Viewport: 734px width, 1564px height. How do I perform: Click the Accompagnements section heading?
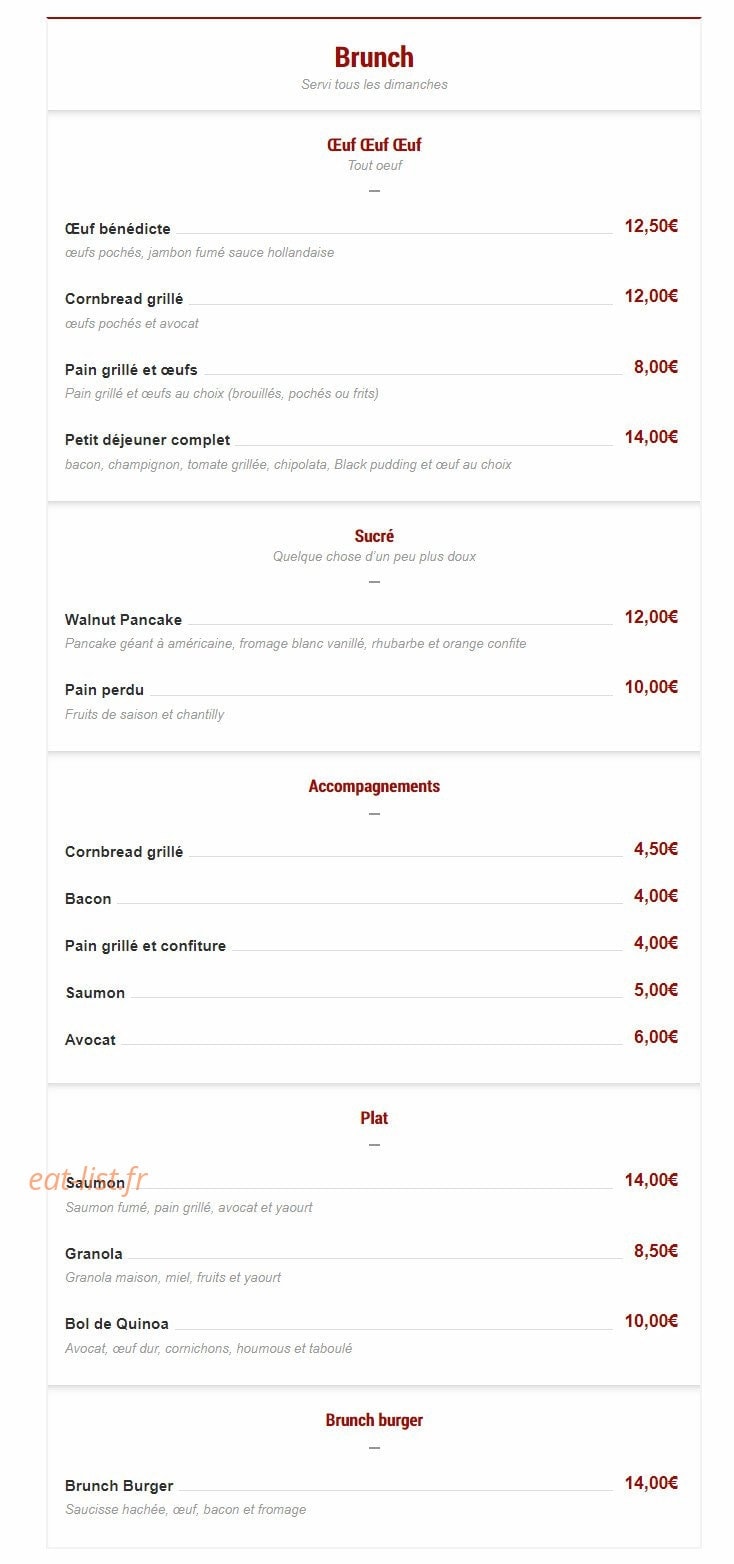(x=374, y=786)
